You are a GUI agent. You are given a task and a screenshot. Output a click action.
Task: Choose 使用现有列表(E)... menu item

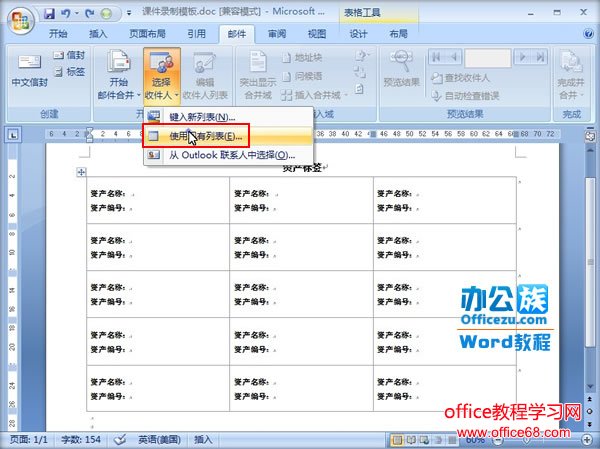(229, 136)
